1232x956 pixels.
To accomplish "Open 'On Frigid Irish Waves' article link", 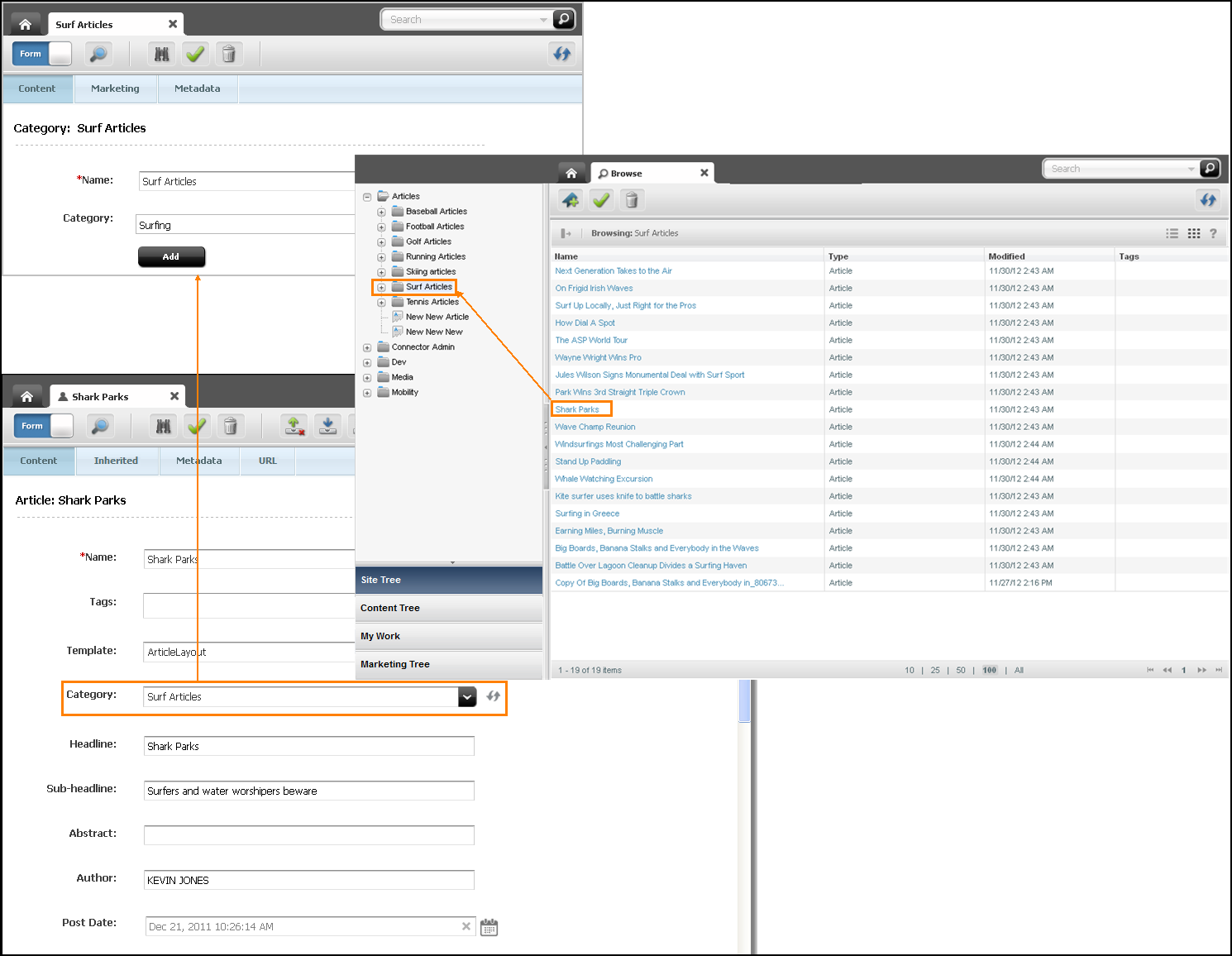I will point(595,289).
